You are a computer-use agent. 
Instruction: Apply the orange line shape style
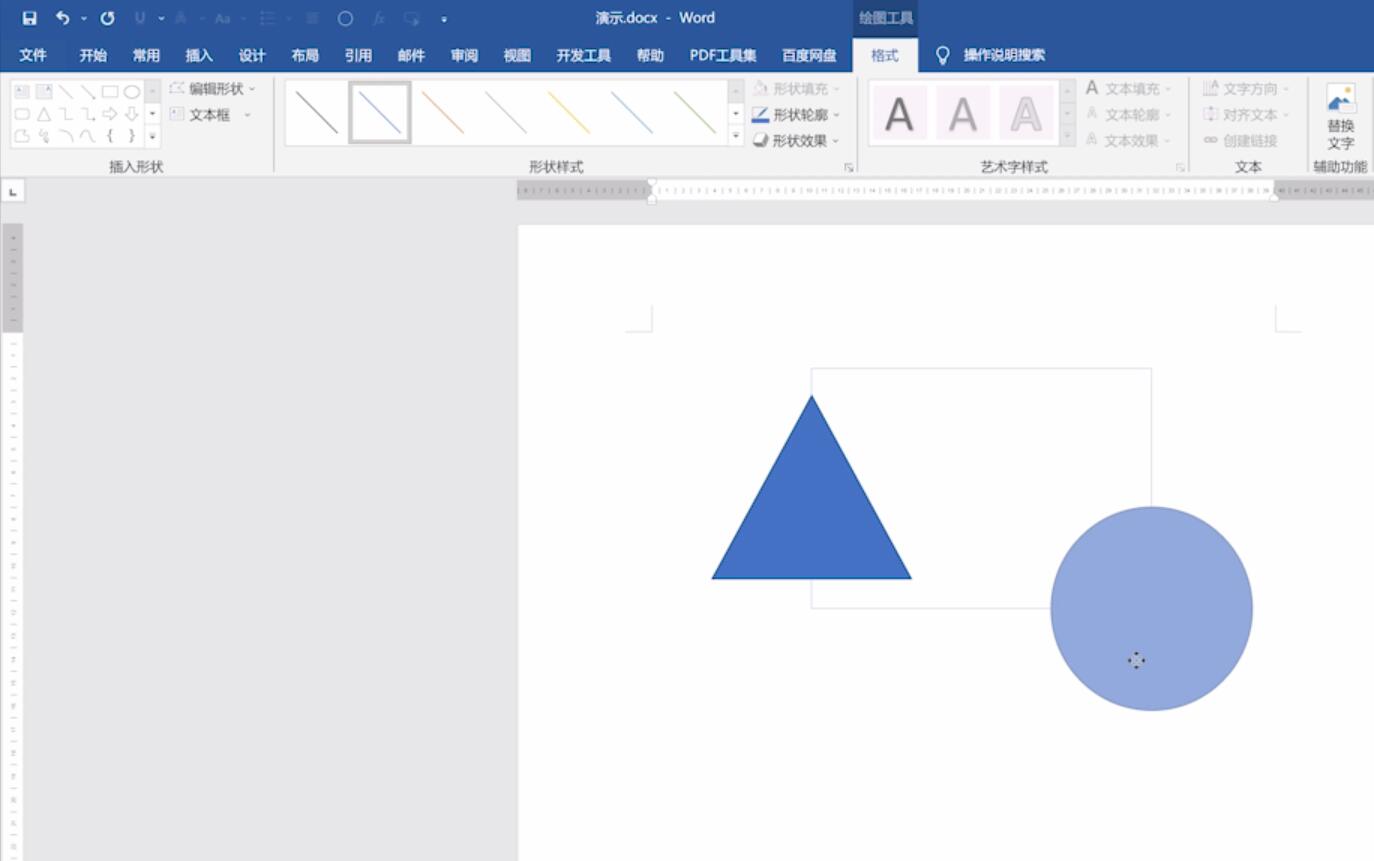443,113
